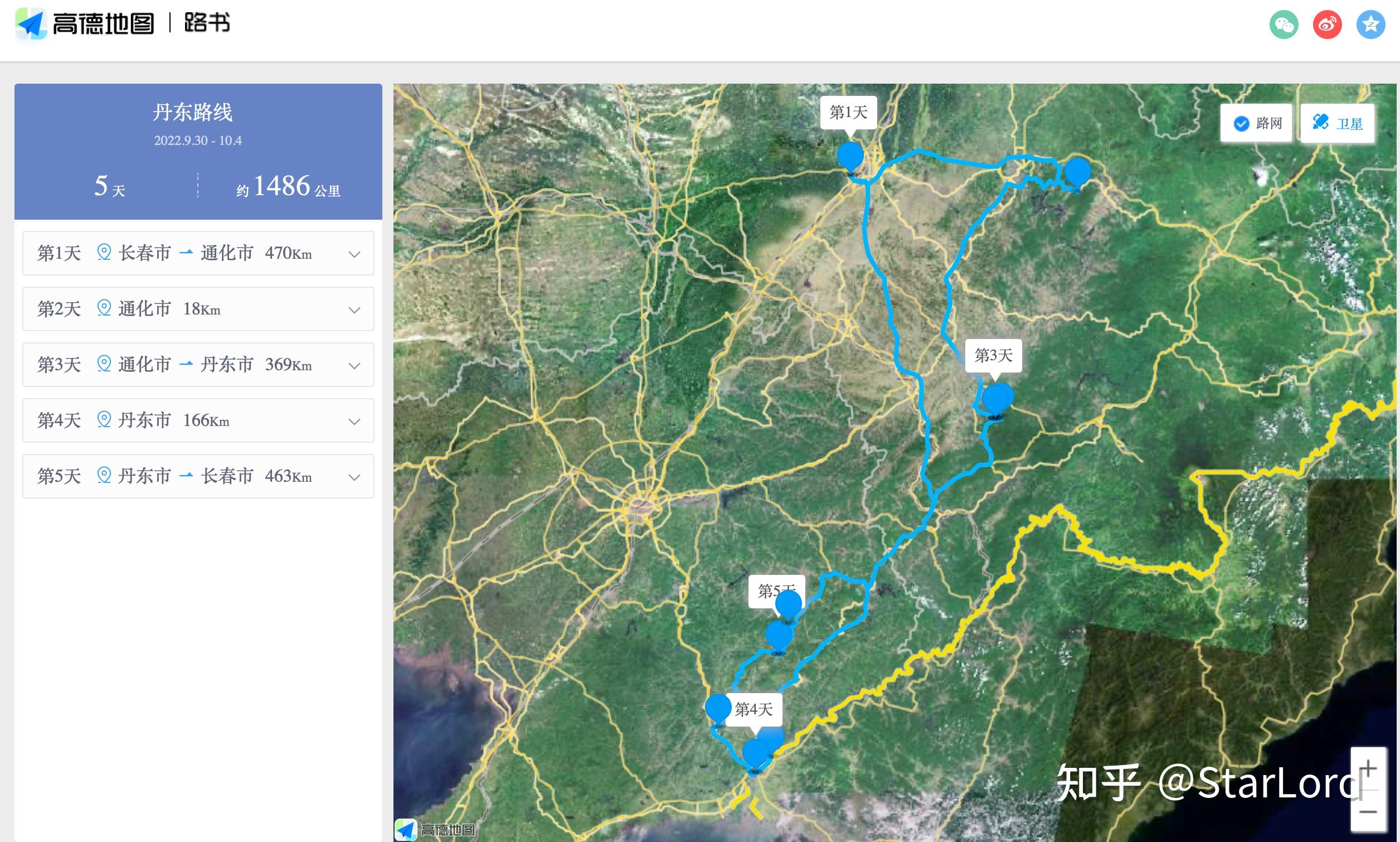The width and height of the screenshot is (1400, 842).
Task: Expand the 第3天 通化市 to 丹东市 row
Action: tap(354, 365)
